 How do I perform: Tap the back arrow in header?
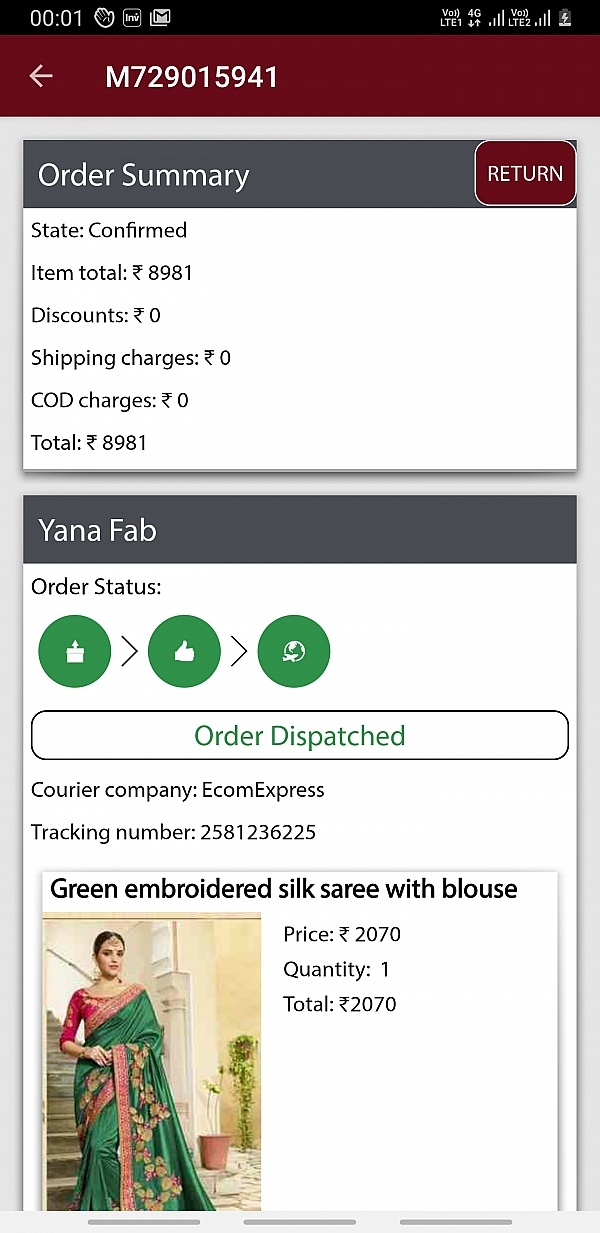click(x=41, y=76)
